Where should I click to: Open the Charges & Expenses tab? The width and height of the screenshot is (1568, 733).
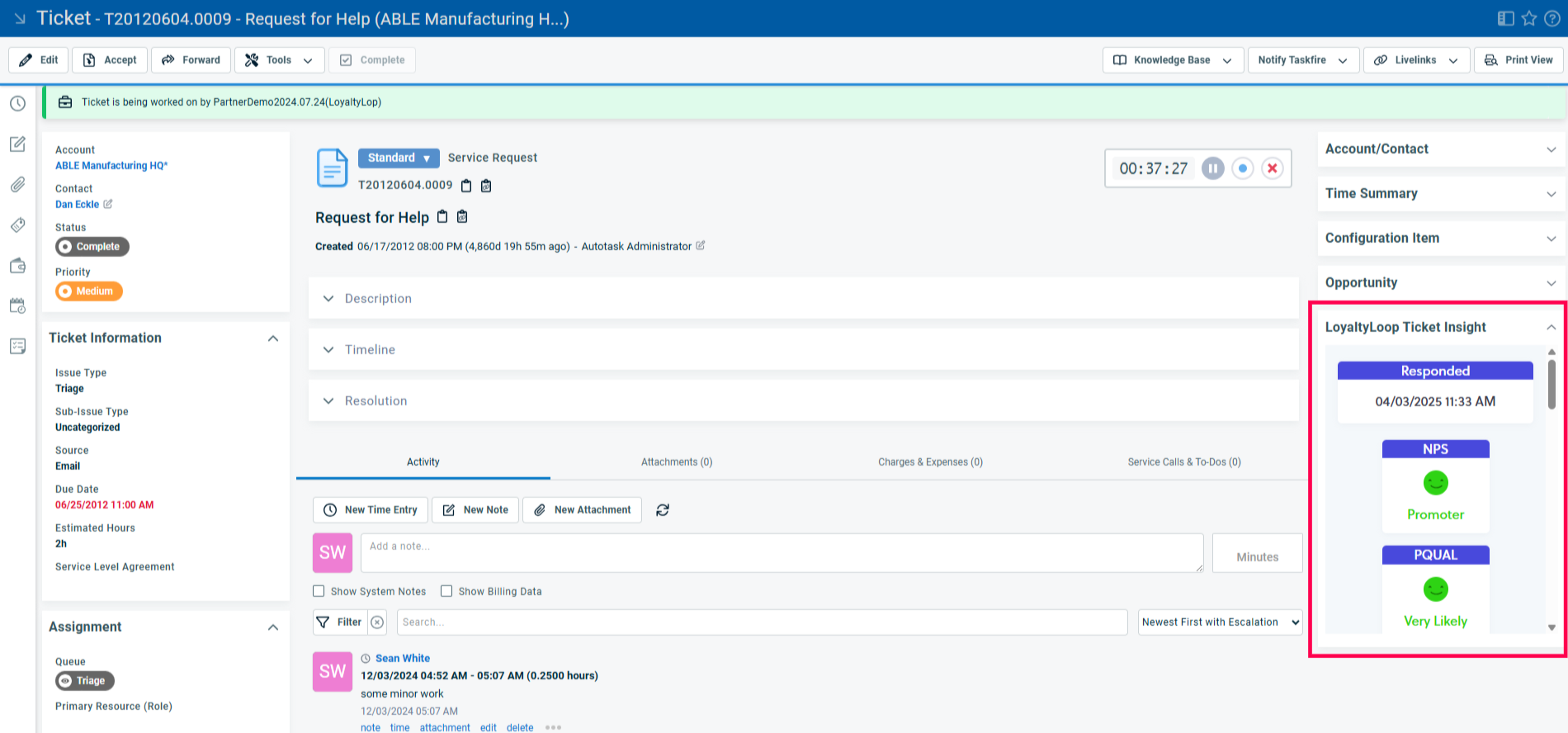pyautogui.click(x=930, y=462)
